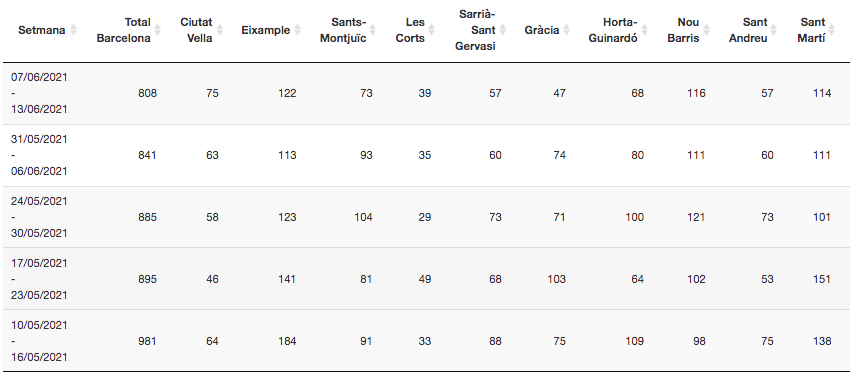Image resolution: width=850 pixels, height=372 pixels.
Task: Click the Gràcia column header label
Action: click(542, 30)
